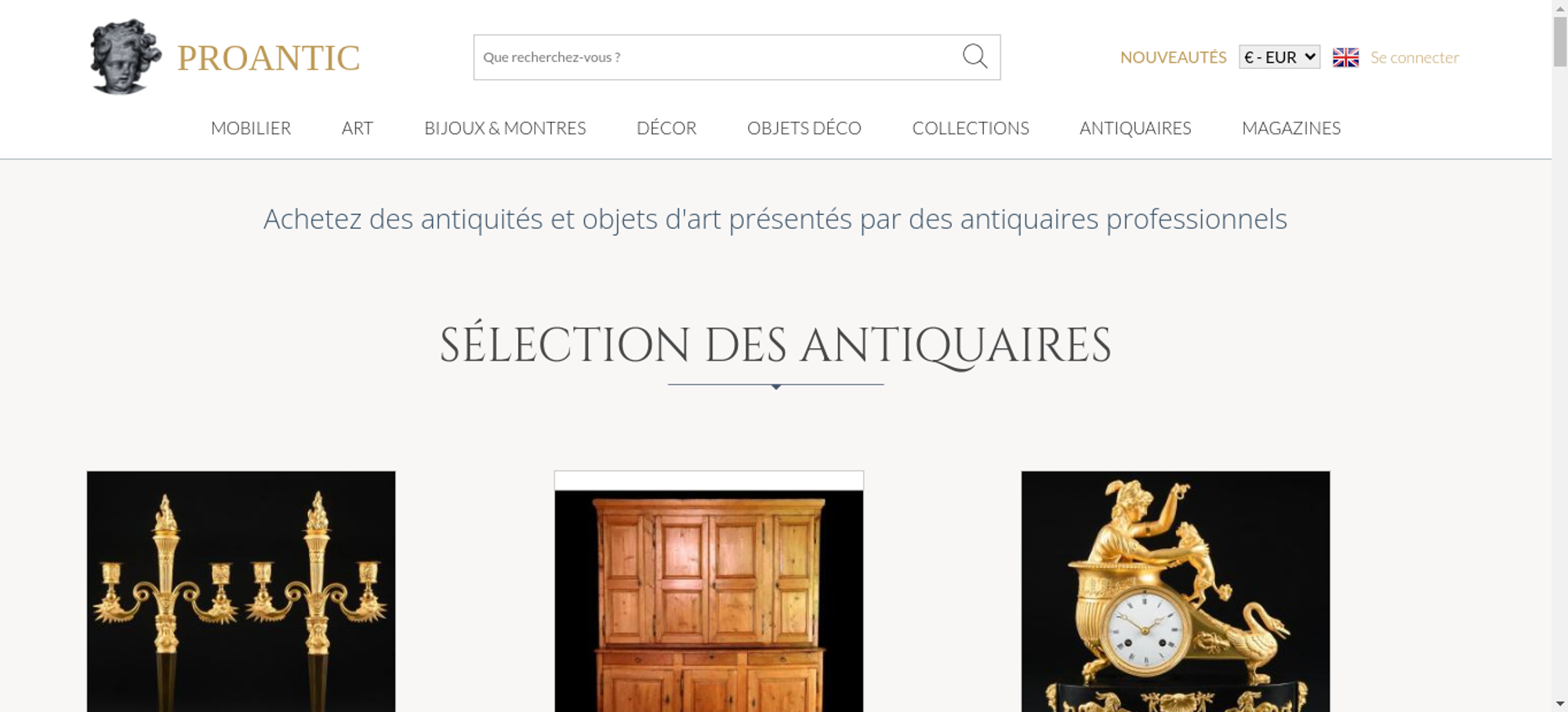The image size is (1568, 712).
Task: Switch language via the UK flag icon
Action: tap(1345, 57)
